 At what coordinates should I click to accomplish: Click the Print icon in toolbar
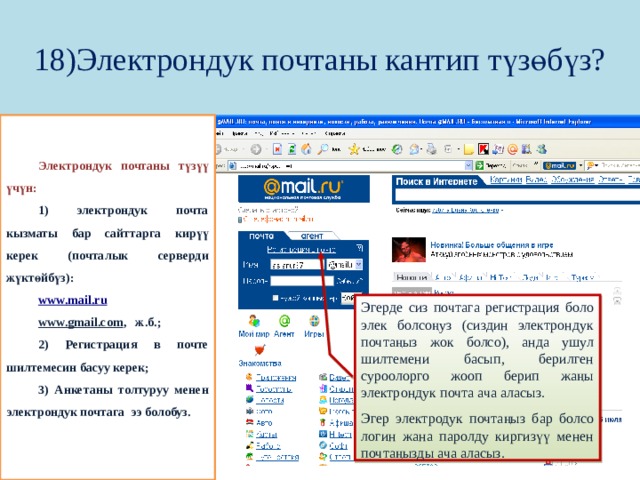431,149
